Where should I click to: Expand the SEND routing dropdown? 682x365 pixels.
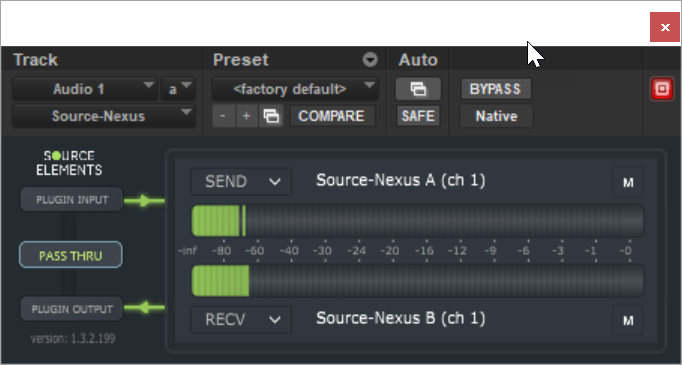(241, 181)
